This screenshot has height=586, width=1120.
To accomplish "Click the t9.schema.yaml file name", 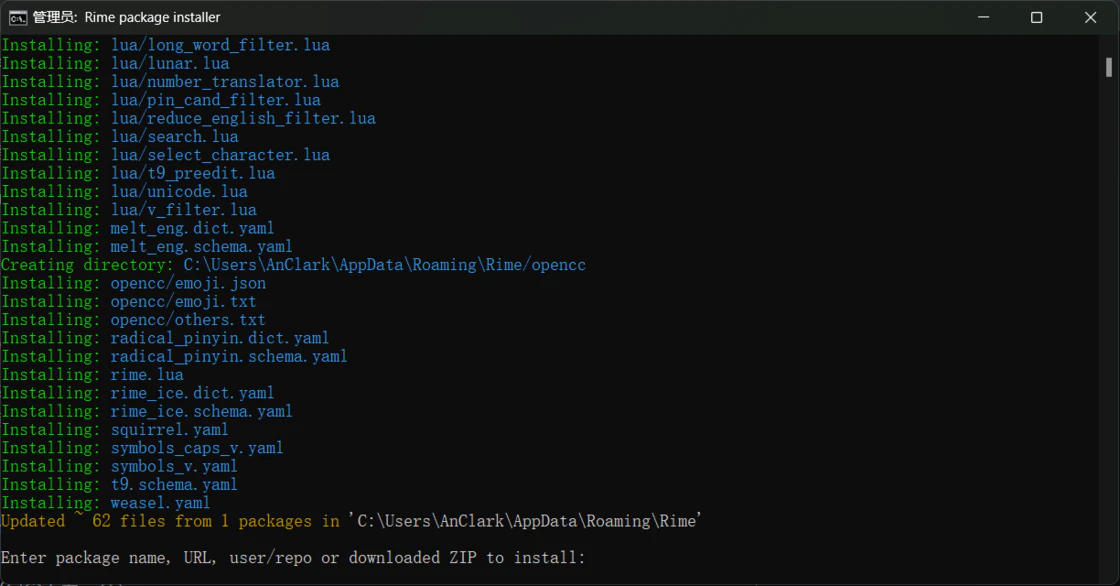I will pyautogui.click(x=174, y=484).
